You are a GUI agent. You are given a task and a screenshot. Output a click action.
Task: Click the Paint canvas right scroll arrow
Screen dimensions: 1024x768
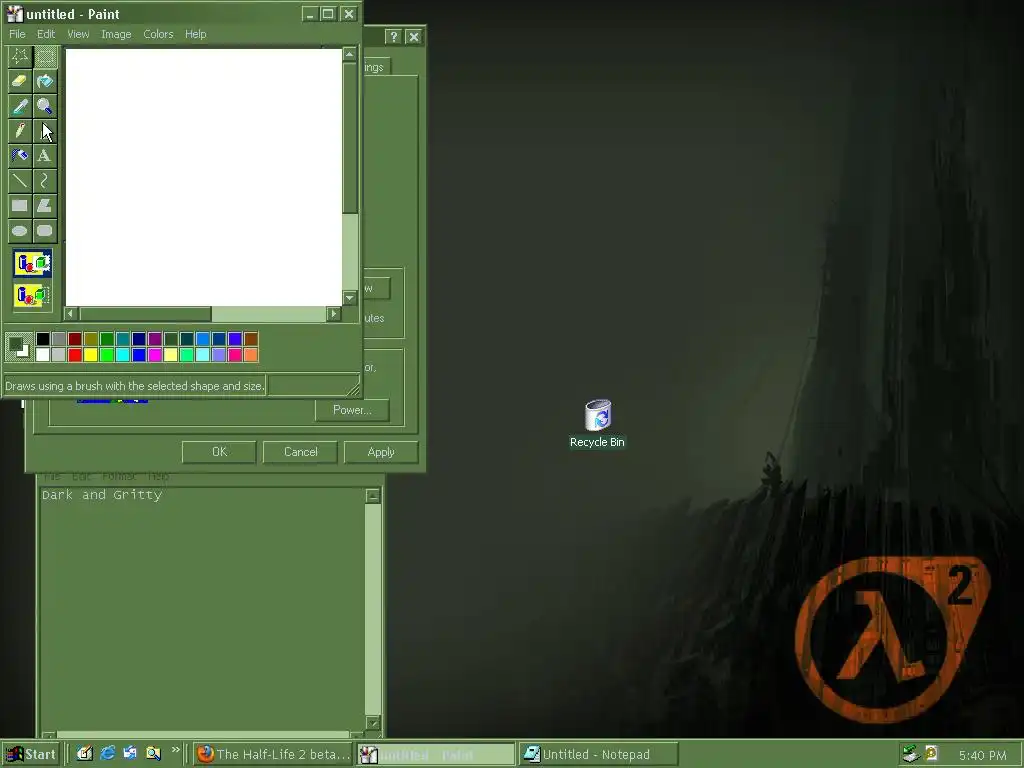click(334, 313)
